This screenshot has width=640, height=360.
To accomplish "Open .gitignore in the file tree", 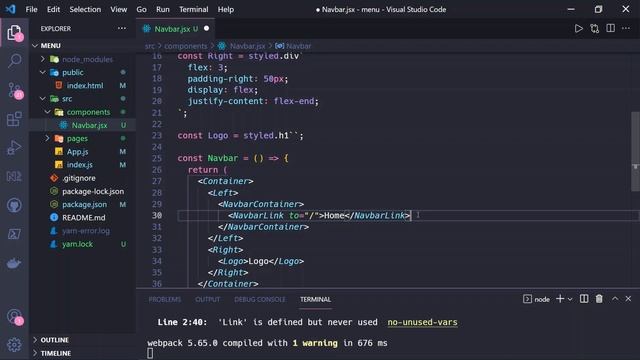I will pos(79,178).
